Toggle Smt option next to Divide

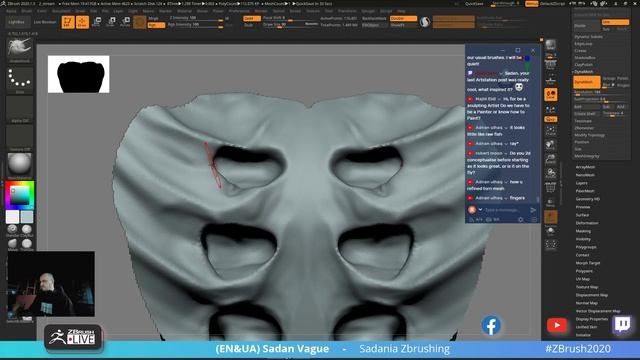tap(615, 22)
